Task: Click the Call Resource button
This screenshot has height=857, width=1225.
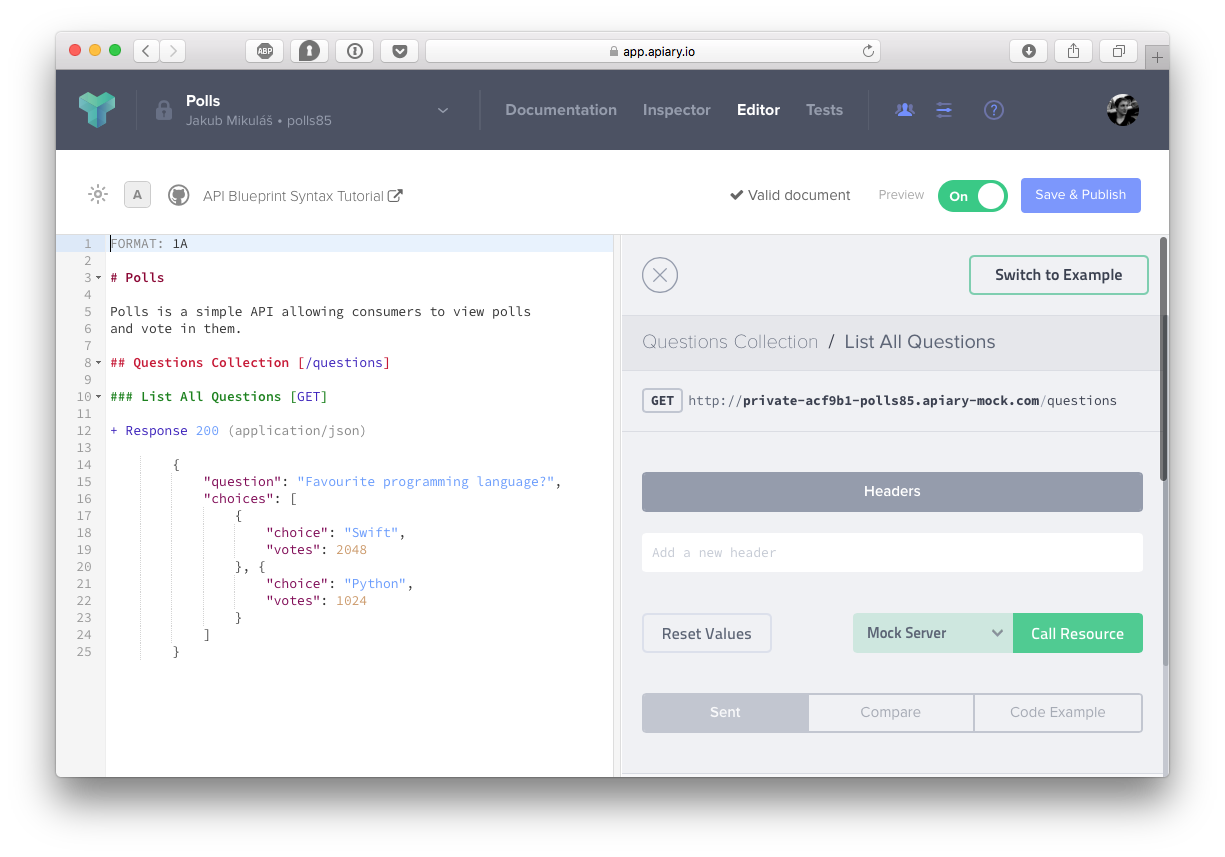Action: click(1078, 633)
